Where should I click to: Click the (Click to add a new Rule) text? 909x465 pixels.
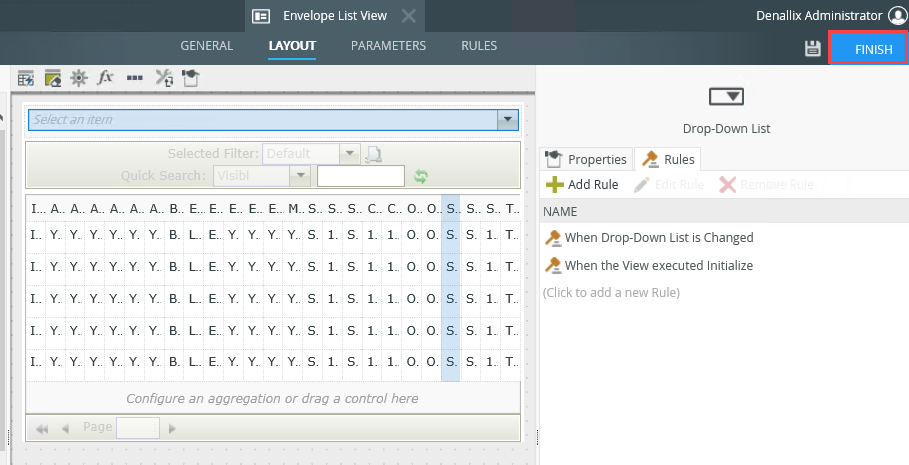(x=611, y=293)
